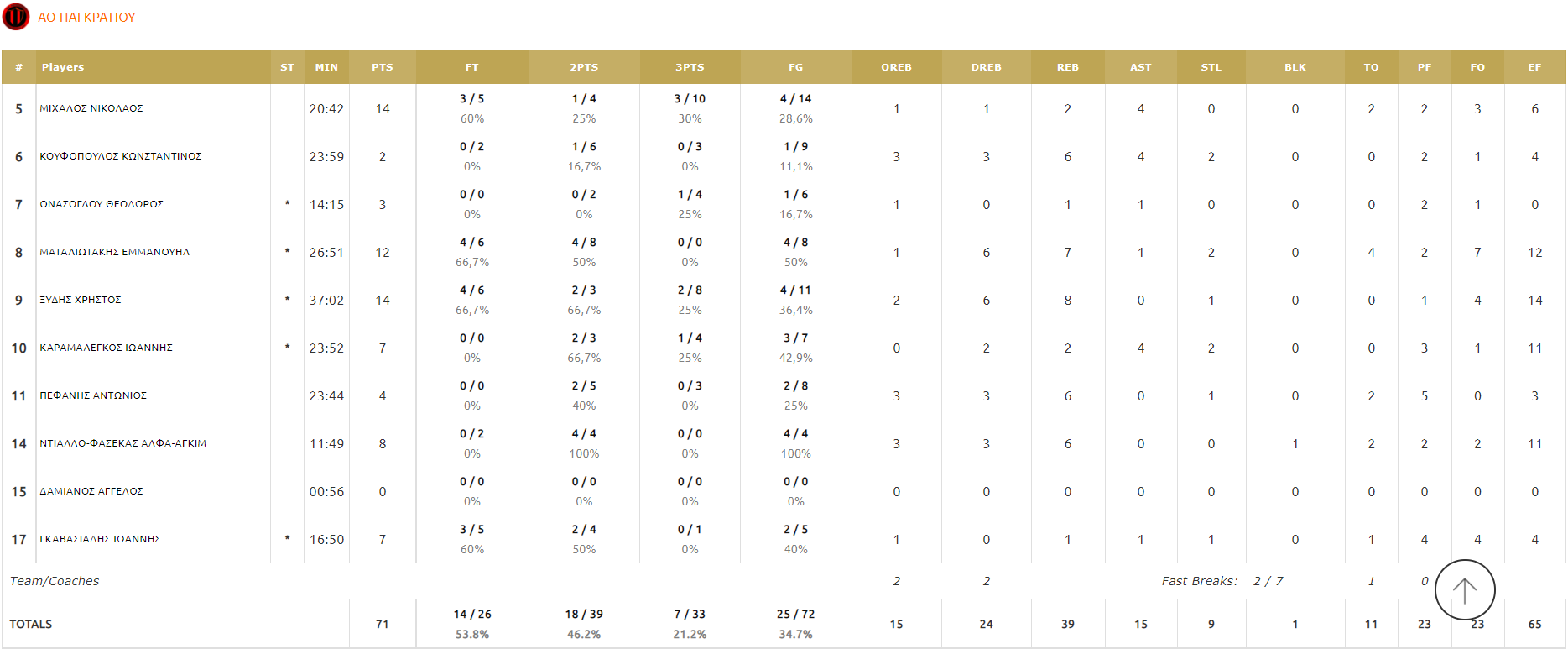
Task: Select the EF column header
Action: coord(1534,67)
